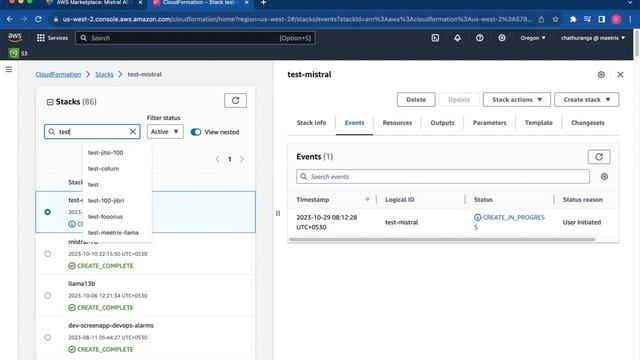Image resolution: width=640 pixels, height=360 pixels.
Task: Bookmark this page with star icon
Action: point(556,19)
